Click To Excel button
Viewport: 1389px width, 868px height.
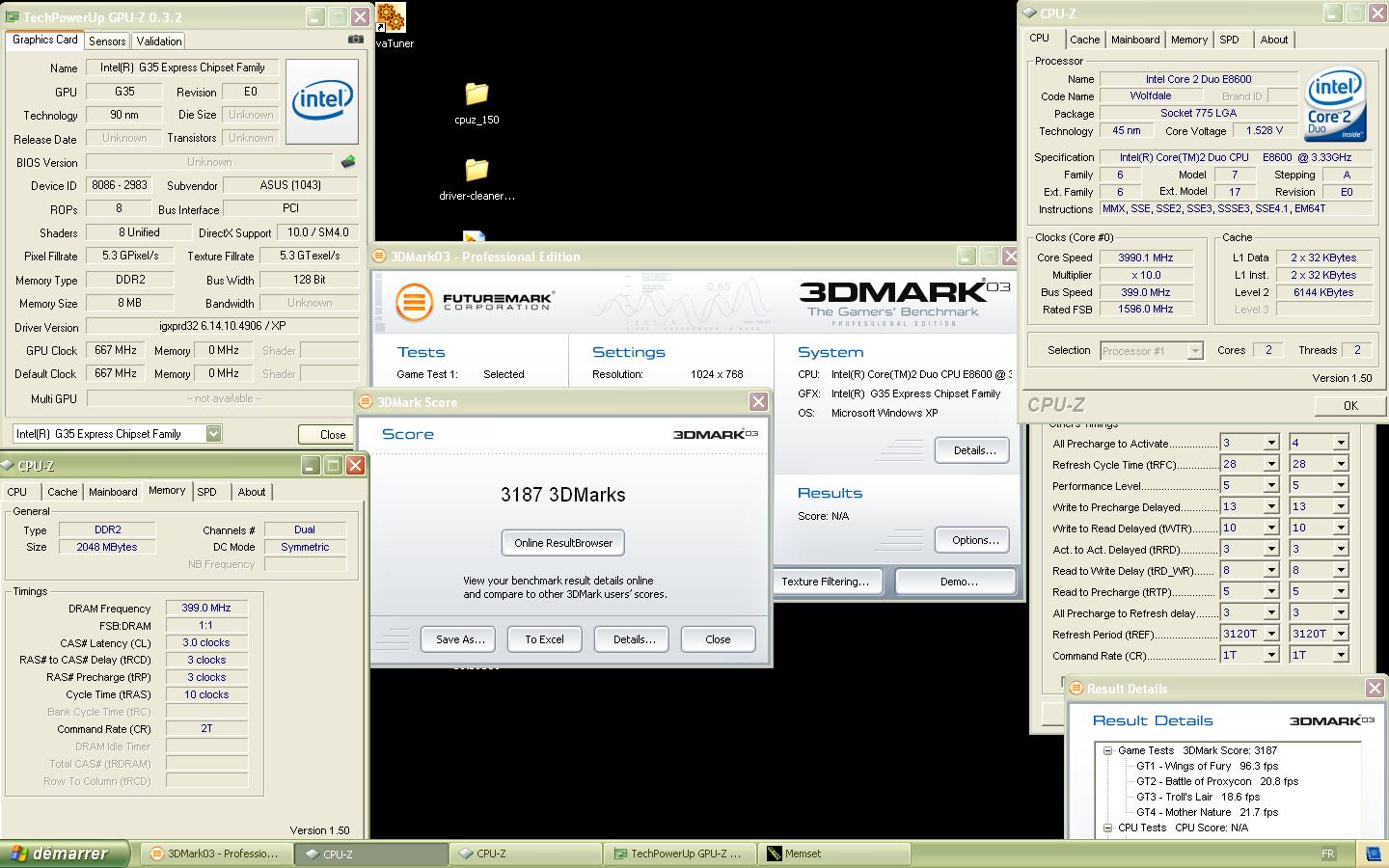click(x=544, y=639)
